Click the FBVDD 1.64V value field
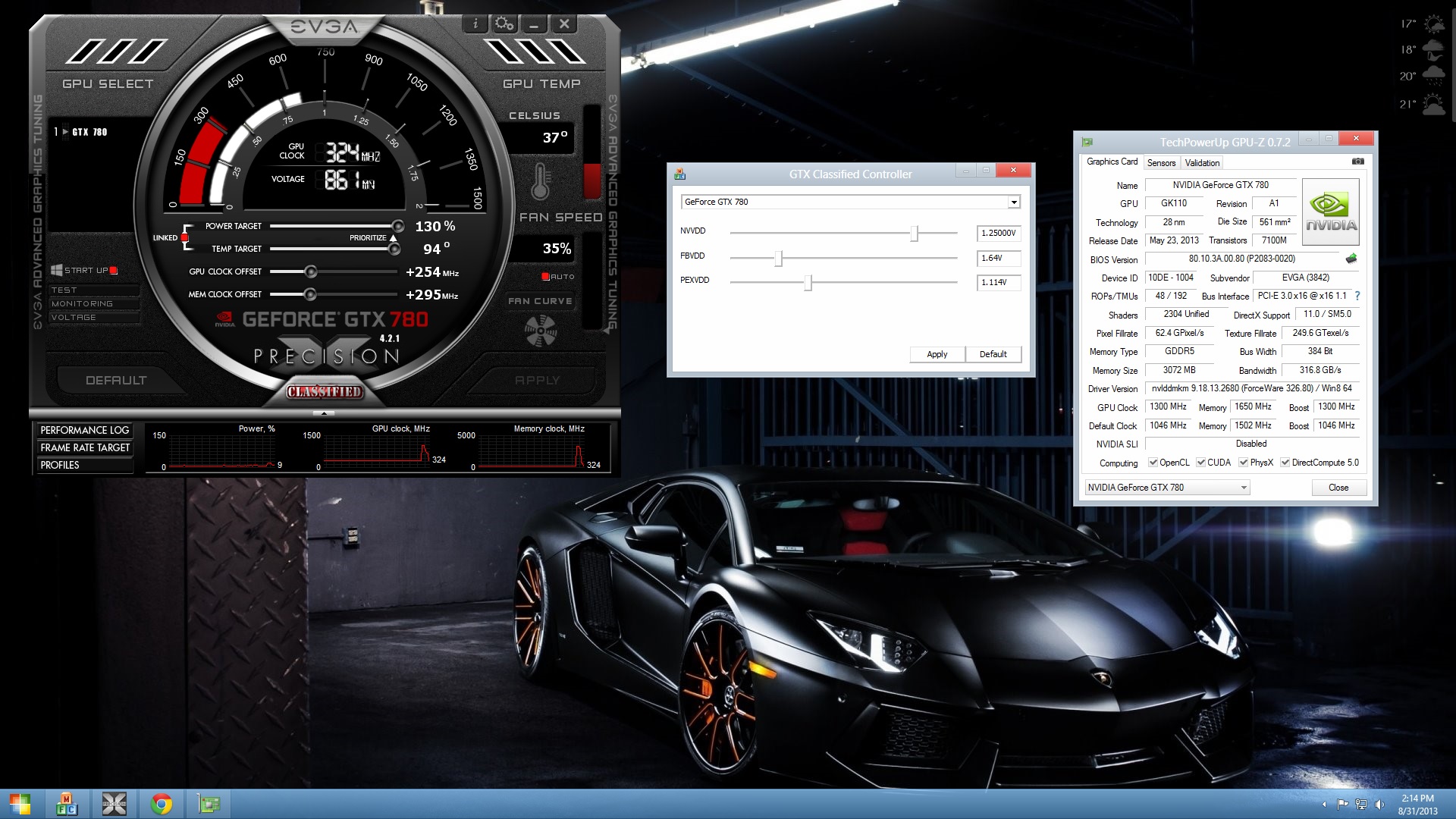The height and width of the screenshot is (819, 1456). (x=999, y=259)
